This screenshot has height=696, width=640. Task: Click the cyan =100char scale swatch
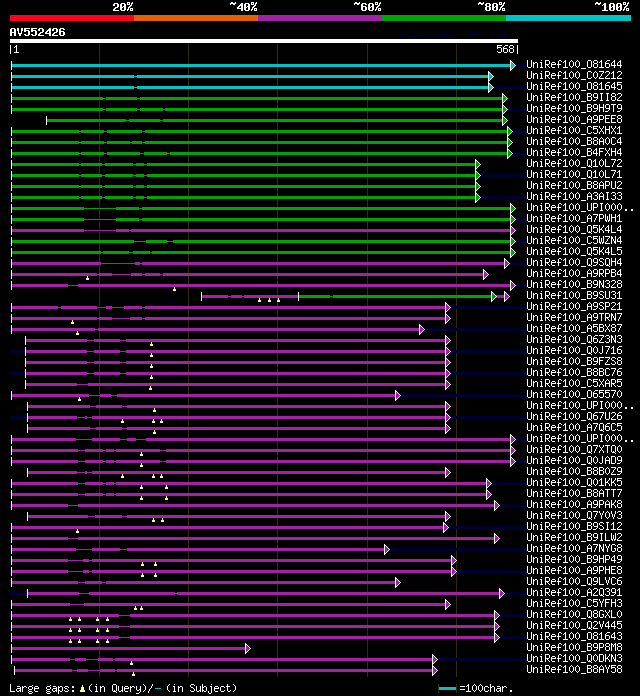447,688
